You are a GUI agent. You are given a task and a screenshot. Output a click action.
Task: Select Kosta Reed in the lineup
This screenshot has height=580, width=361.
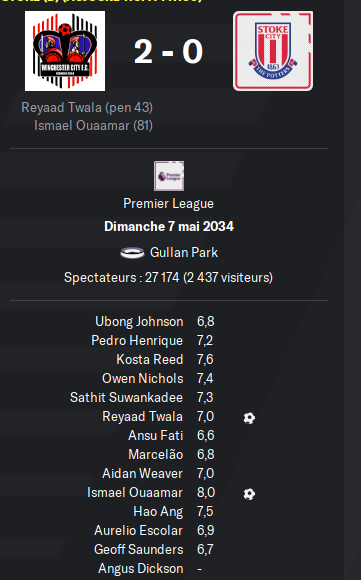(x=149, y=360)
